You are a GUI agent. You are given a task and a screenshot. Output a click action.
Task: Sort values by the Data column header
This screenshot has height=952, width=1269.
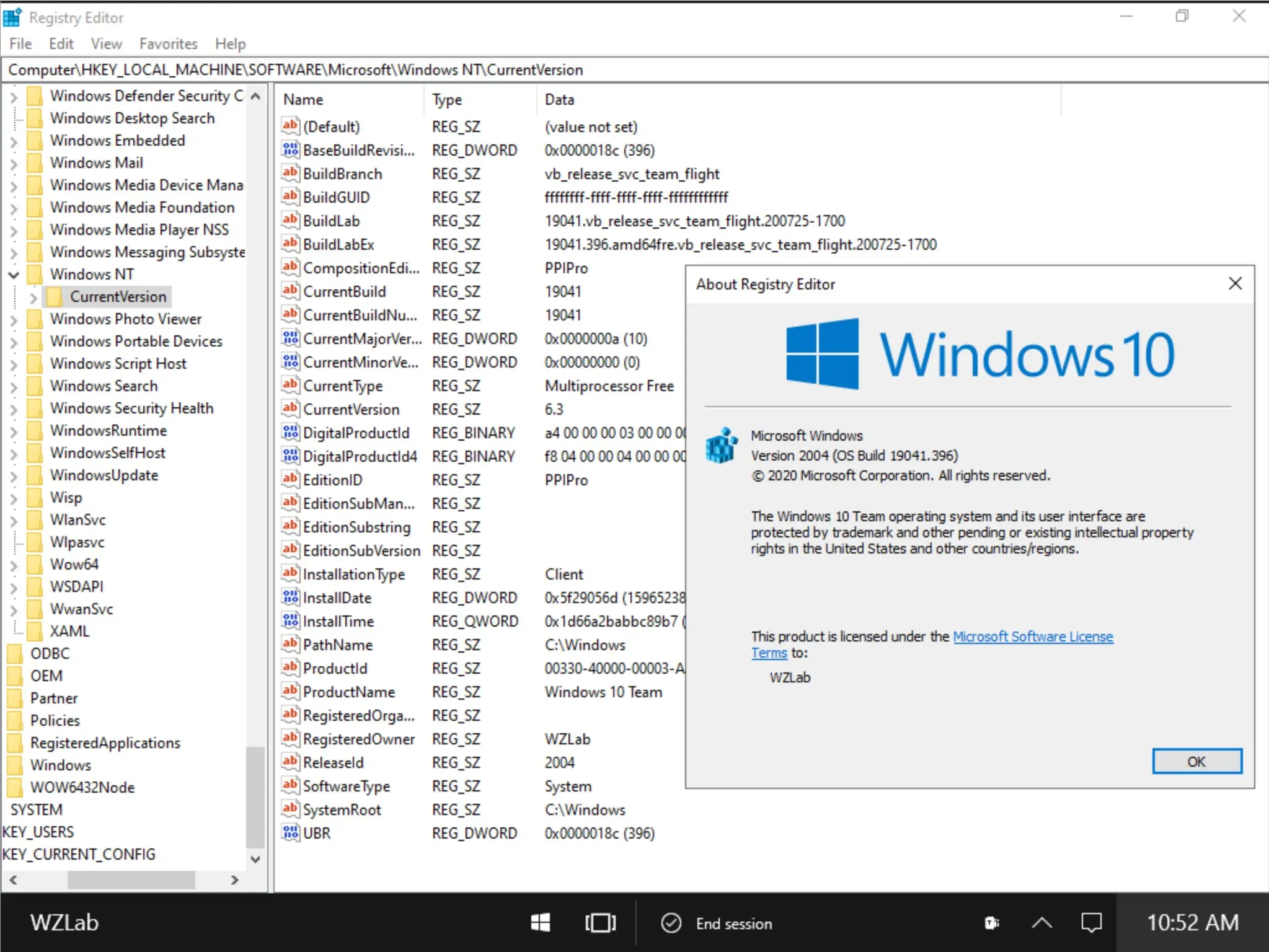(x=798, y=99)
